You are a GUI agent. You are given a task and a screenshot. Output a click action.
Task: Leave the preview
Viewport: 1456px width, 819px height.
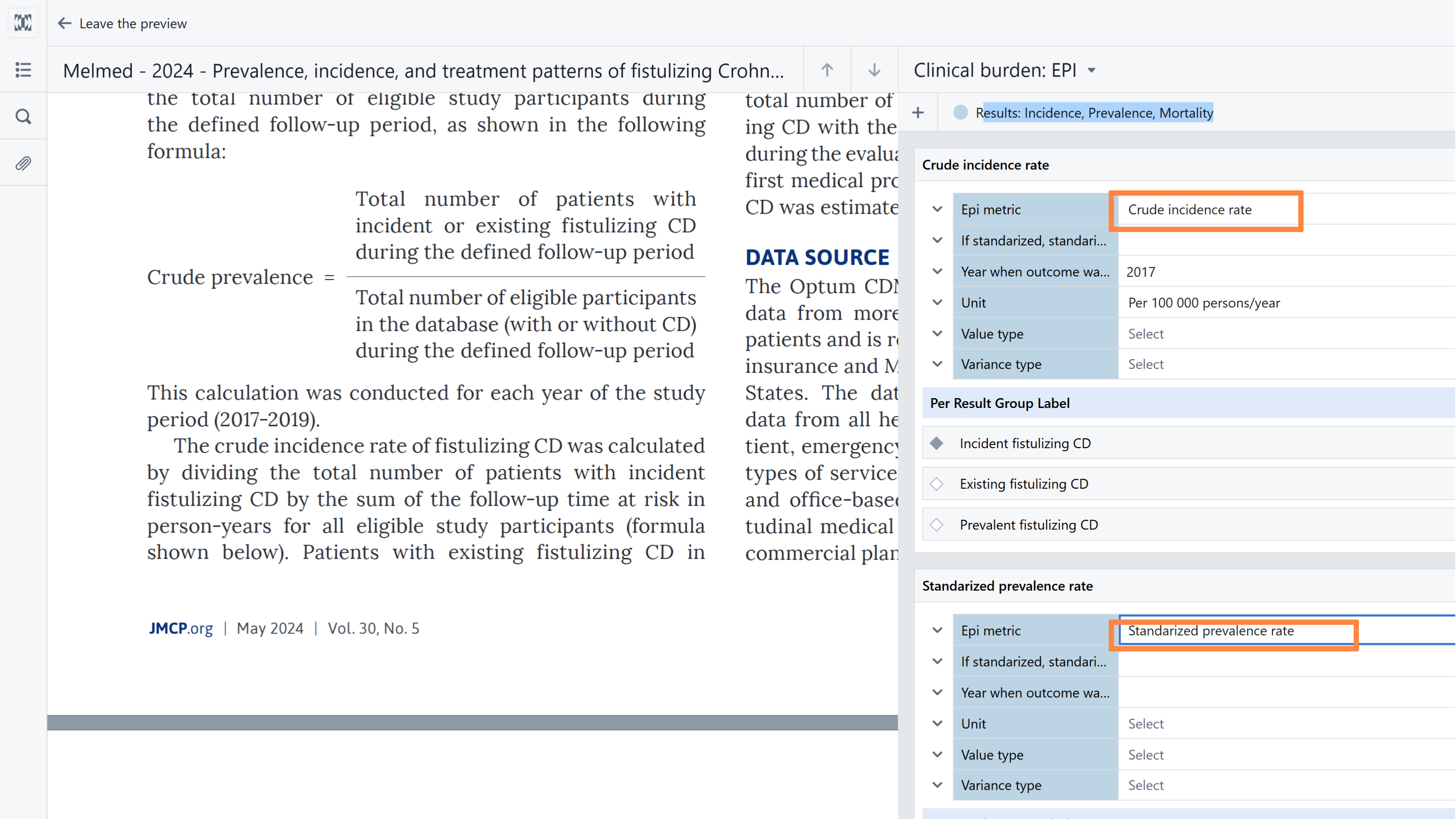pos(133,23)
